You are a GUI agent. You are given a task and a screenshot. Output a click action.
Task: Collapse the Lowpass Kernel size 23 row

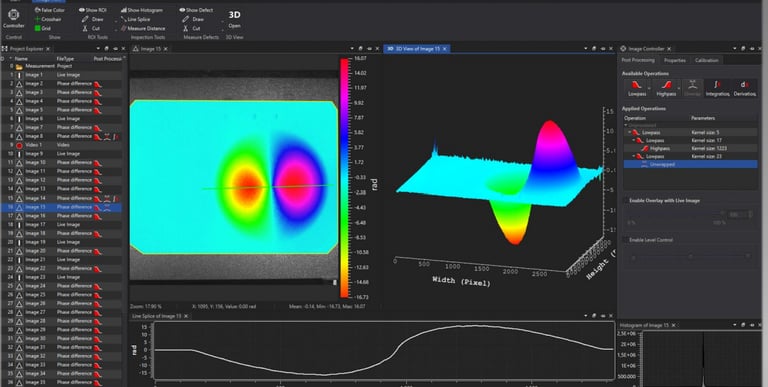(x=634, y=156)
